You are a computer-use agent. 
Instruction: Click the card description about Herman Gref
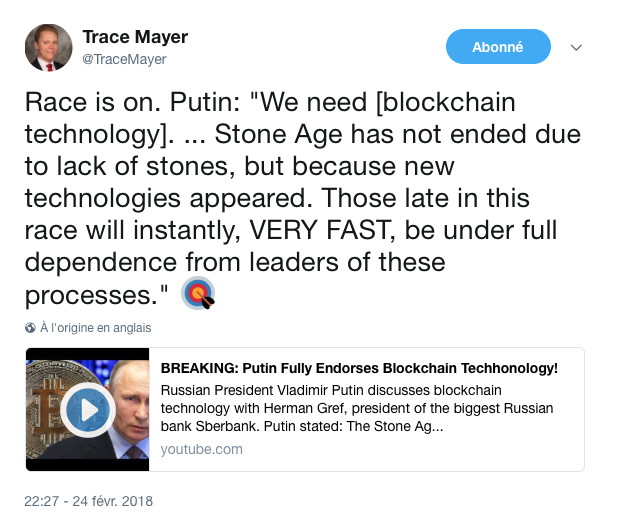pyautogui.click(x=357, y=408)
